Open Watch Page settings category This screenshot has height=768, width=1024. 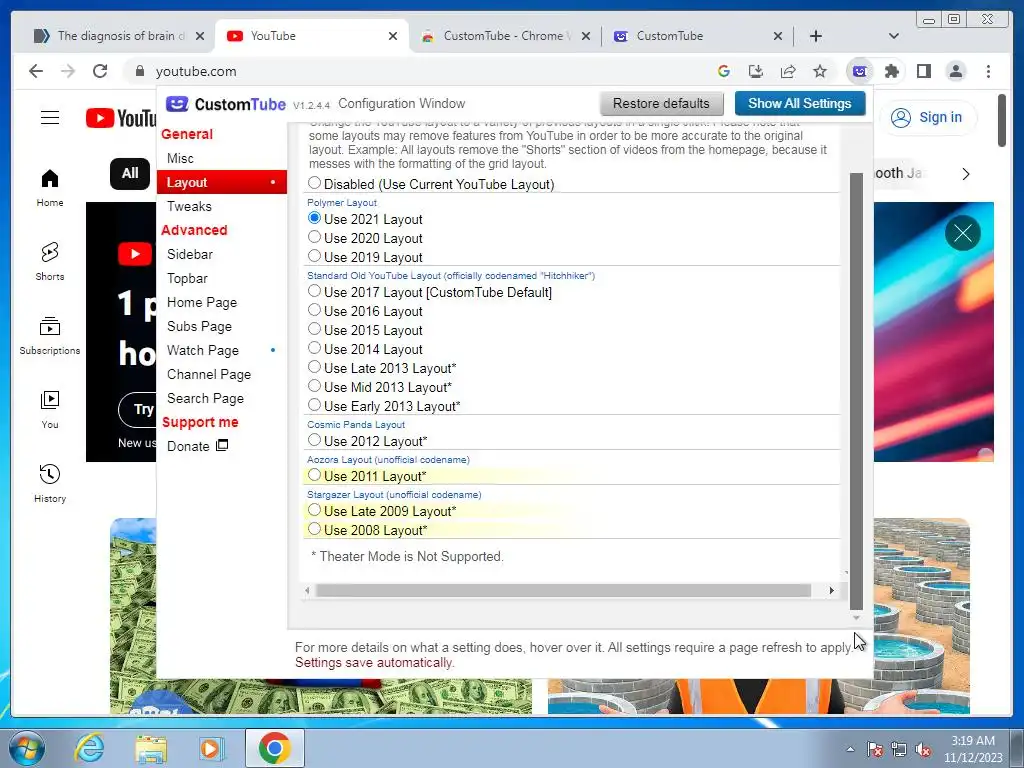point(203,351)
